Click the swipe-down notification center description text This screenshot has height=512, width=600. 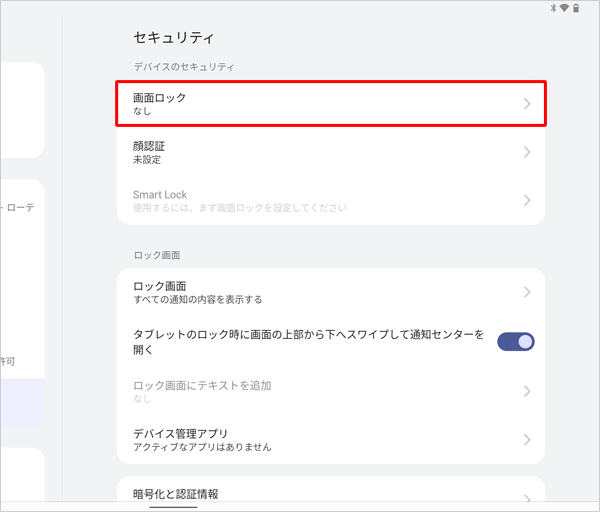308,342
